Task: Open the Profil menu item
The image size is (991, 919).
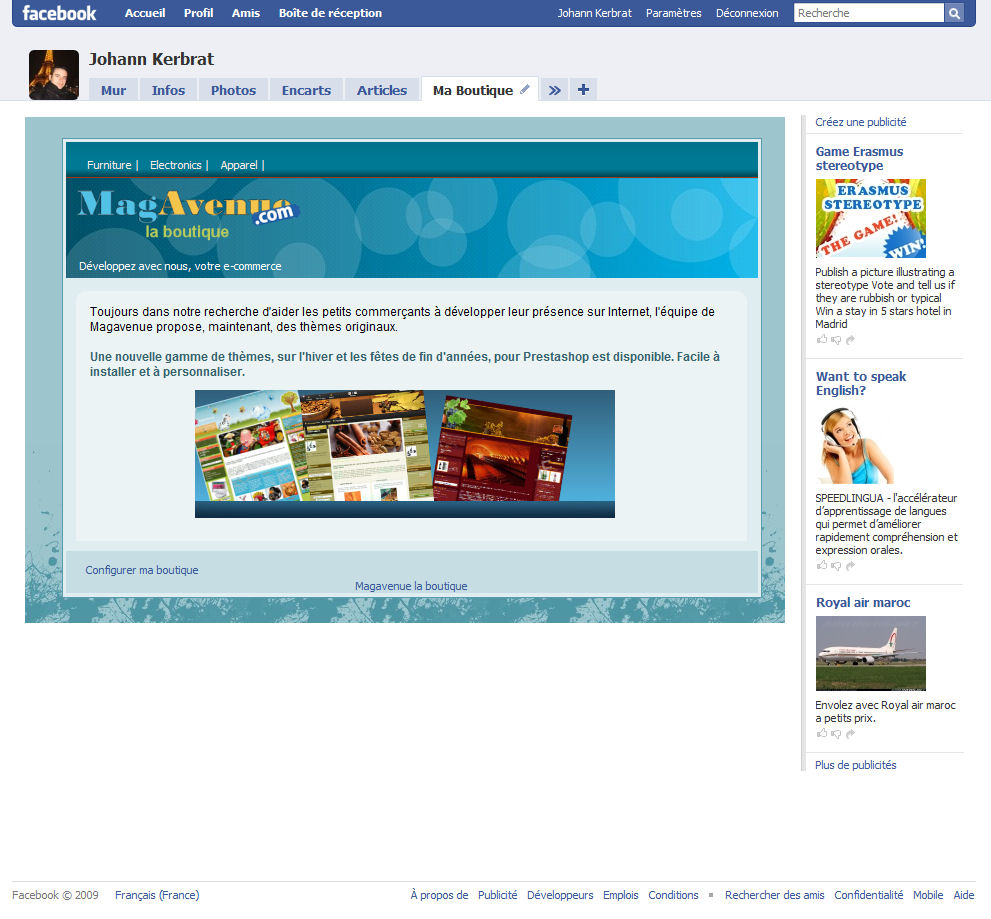Action: [x=198, y=13]
